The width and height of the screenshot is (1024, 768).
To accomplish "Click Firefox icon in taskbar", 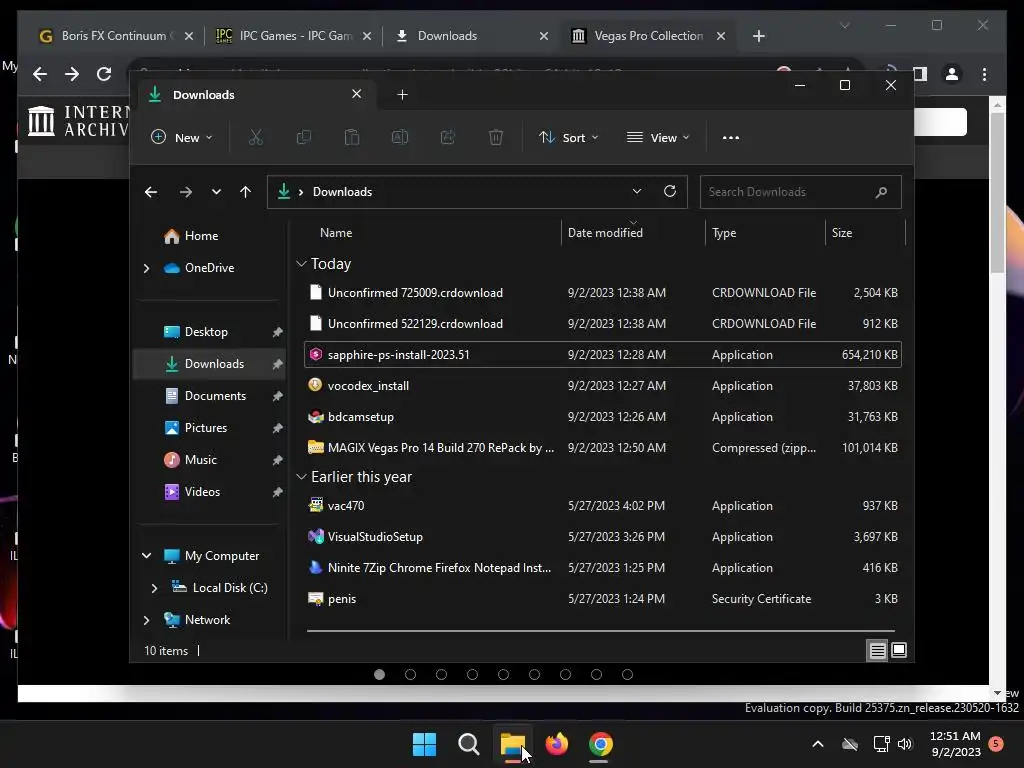I will (556, 744).
